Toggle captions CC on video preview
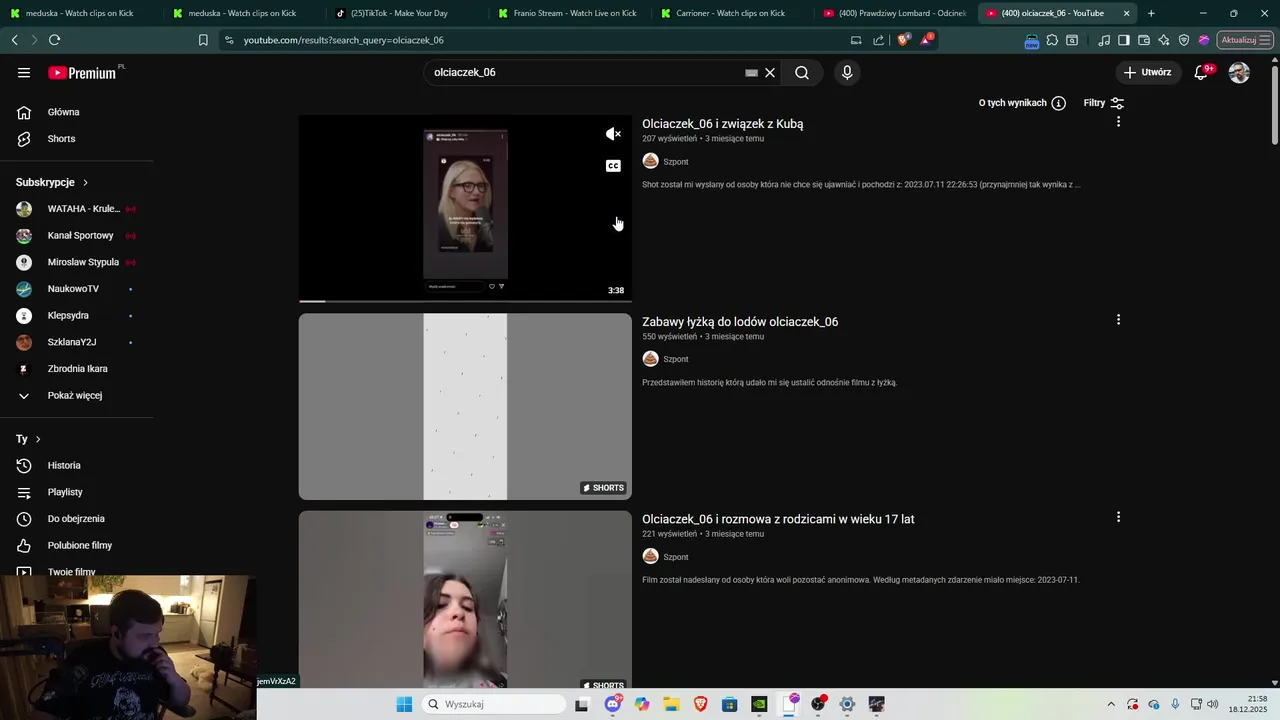This screenshot has width=1280, height=720. pyautogui.click(x=613, y=166)
